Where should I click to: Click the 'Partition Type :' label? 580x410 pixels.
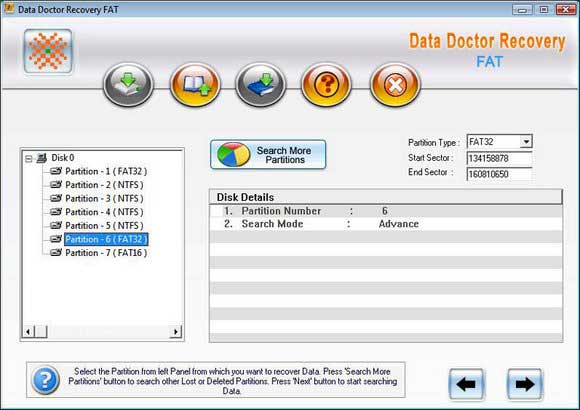pyautogui.click(x=434, y=143)
